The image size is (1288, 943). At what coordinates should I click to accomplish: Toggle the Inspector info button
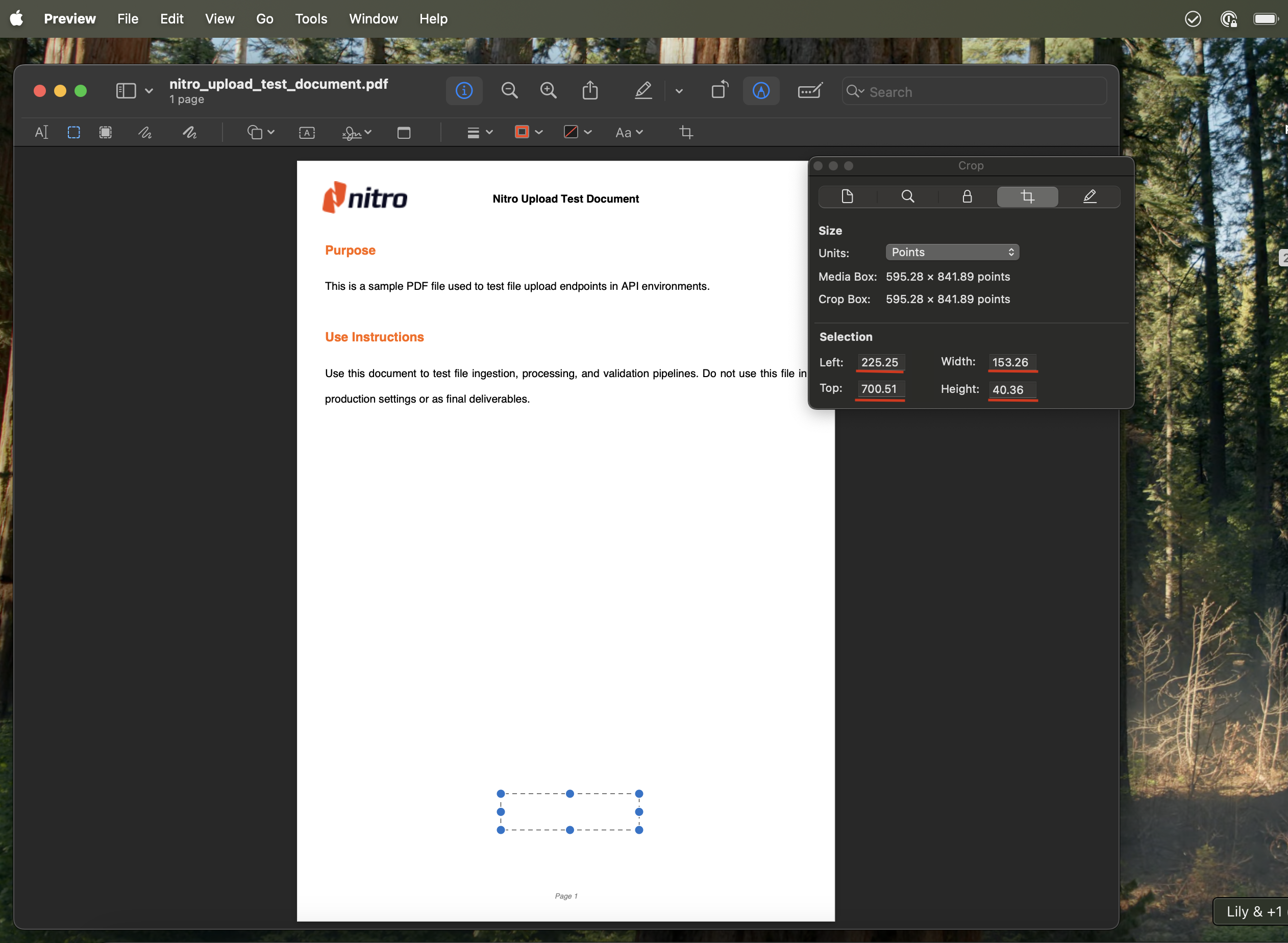463,91
